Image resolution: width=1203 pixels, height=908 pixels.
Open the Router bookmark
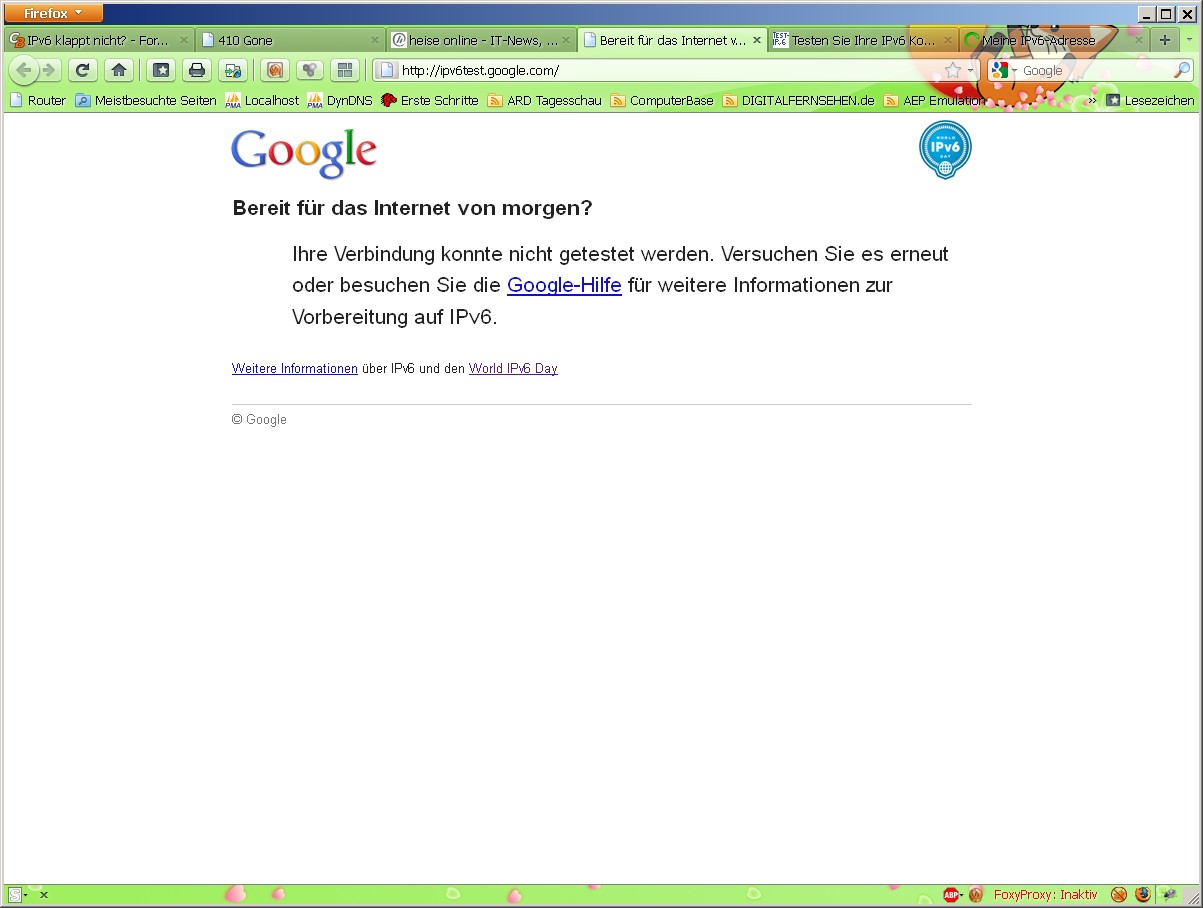[38, 100]
